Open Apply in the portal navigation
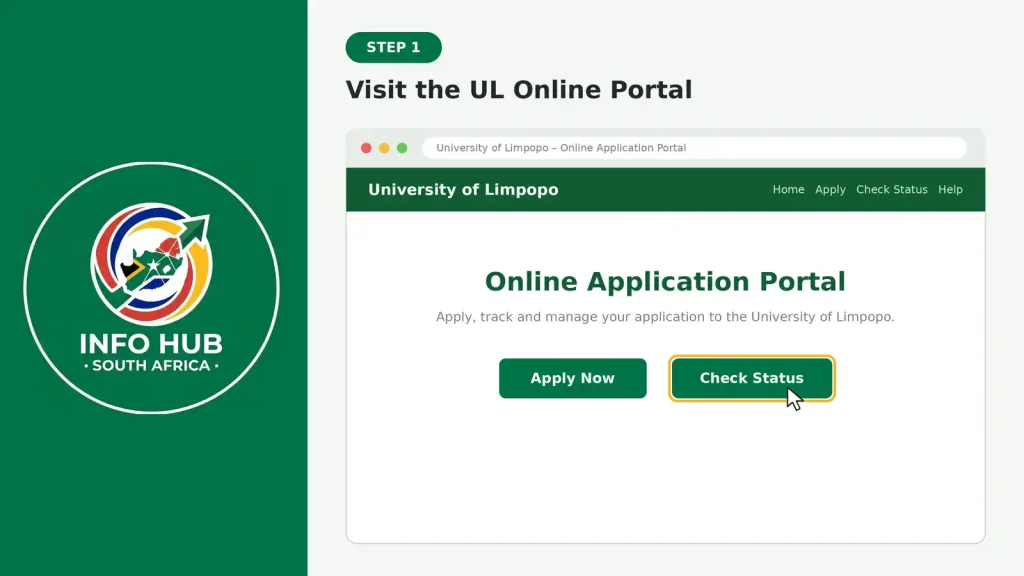Viewport: 1024px width, 576px height. [x=830, y=189]
